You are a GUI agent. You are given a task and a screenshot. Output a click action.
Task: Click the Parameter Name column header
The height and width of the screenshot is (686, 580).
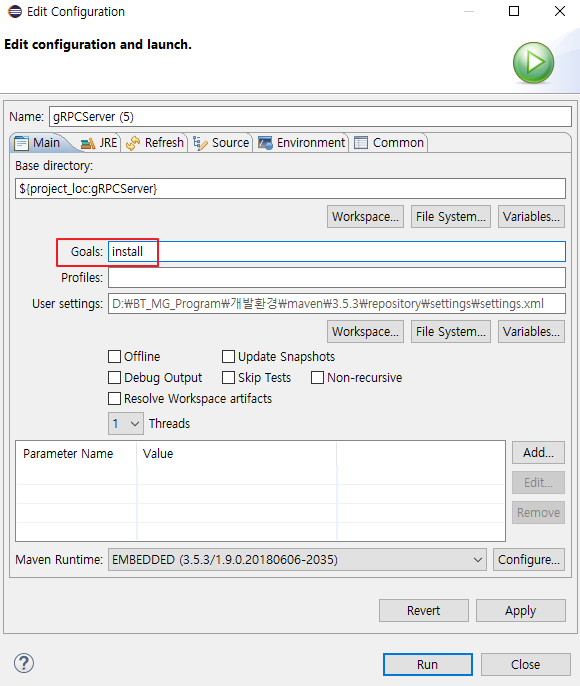pos(76,454)
